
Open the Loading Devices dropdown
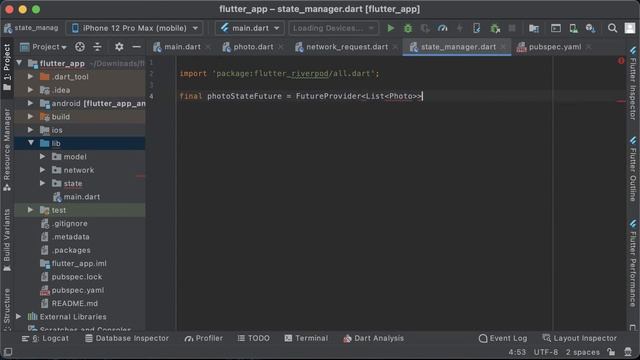click(333, 28)
